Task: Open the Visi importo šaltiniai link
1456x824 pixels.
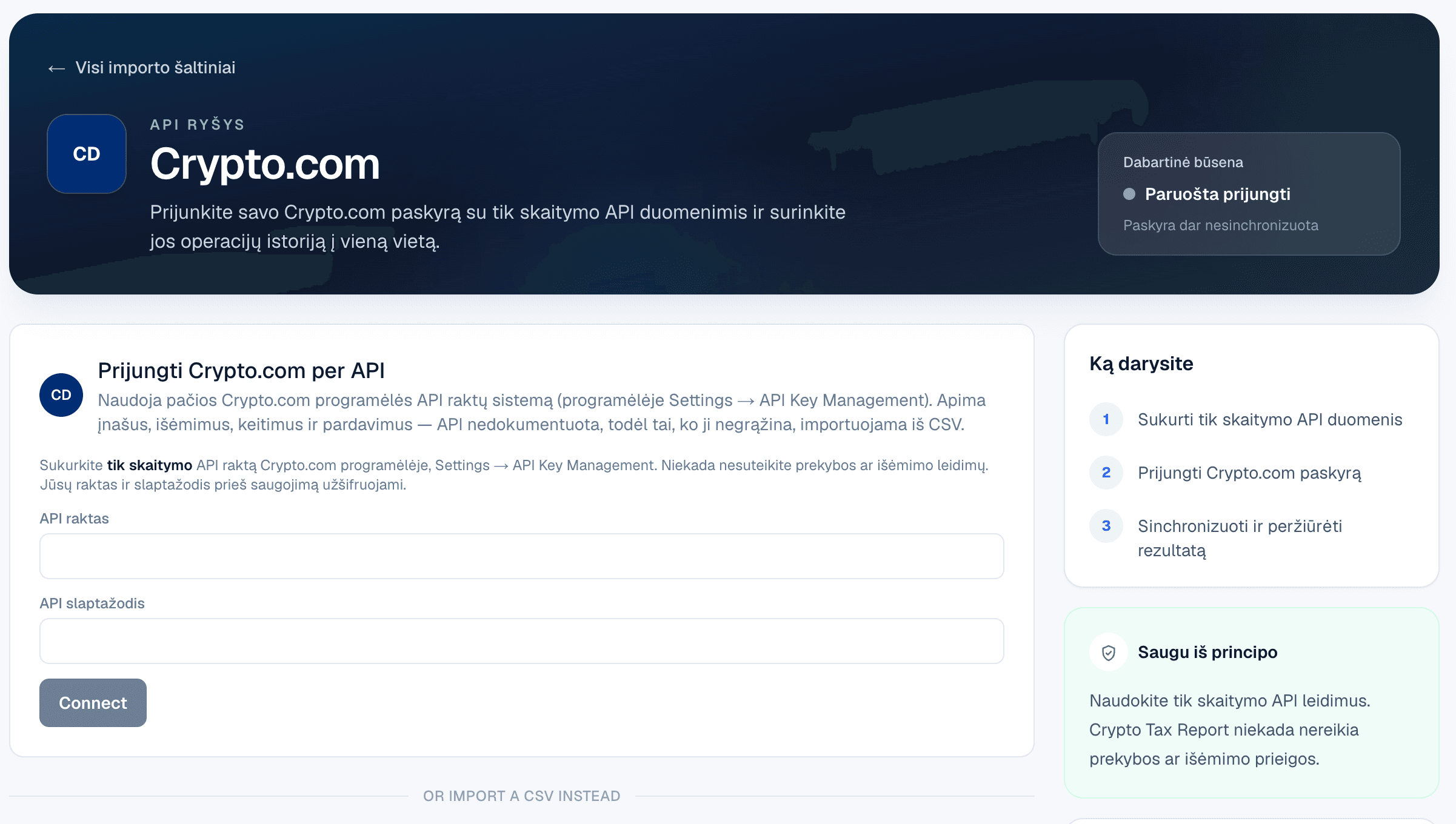Action: pyautogui.click(x=155, y=68)
